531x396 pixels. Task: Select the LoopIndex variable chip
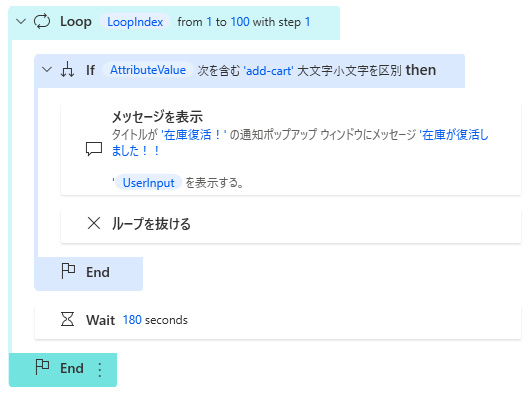coord(135,22)
